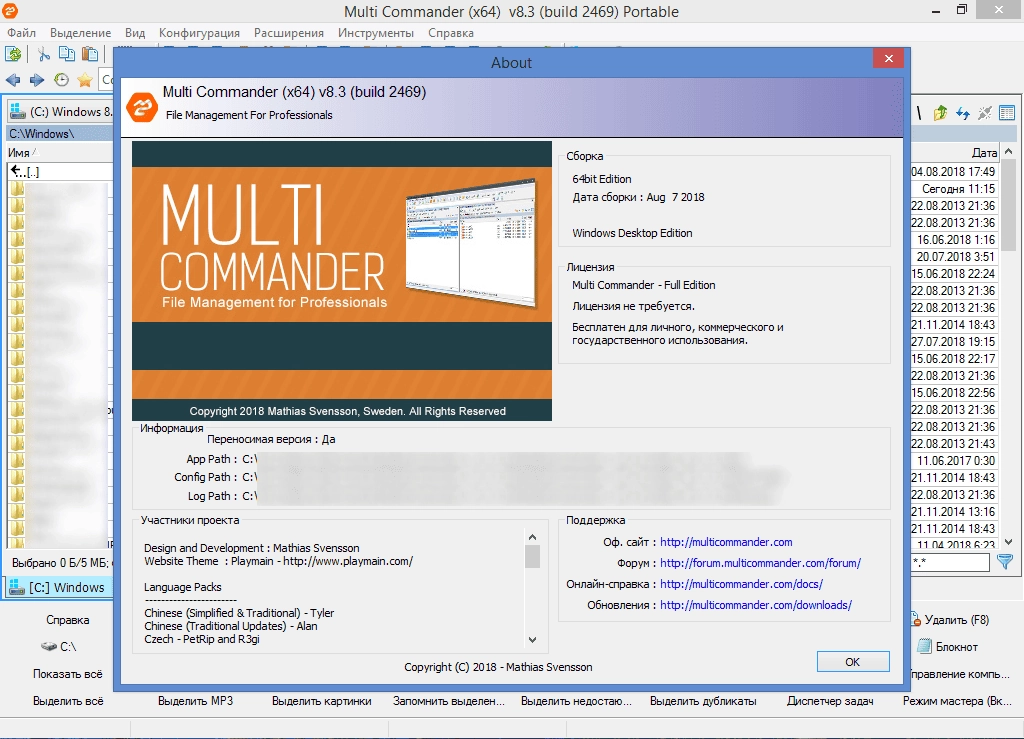Screen dimensions: 1024x739
Task: Click the copy icon in toolbar
Action: [67, 54]
